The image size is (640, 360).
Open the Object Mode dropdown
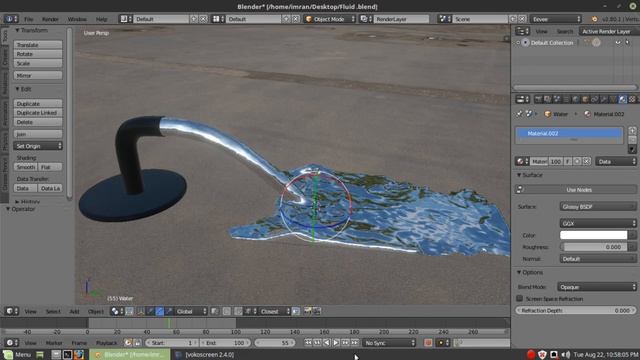pyautogui.click(x=330, y=19)
